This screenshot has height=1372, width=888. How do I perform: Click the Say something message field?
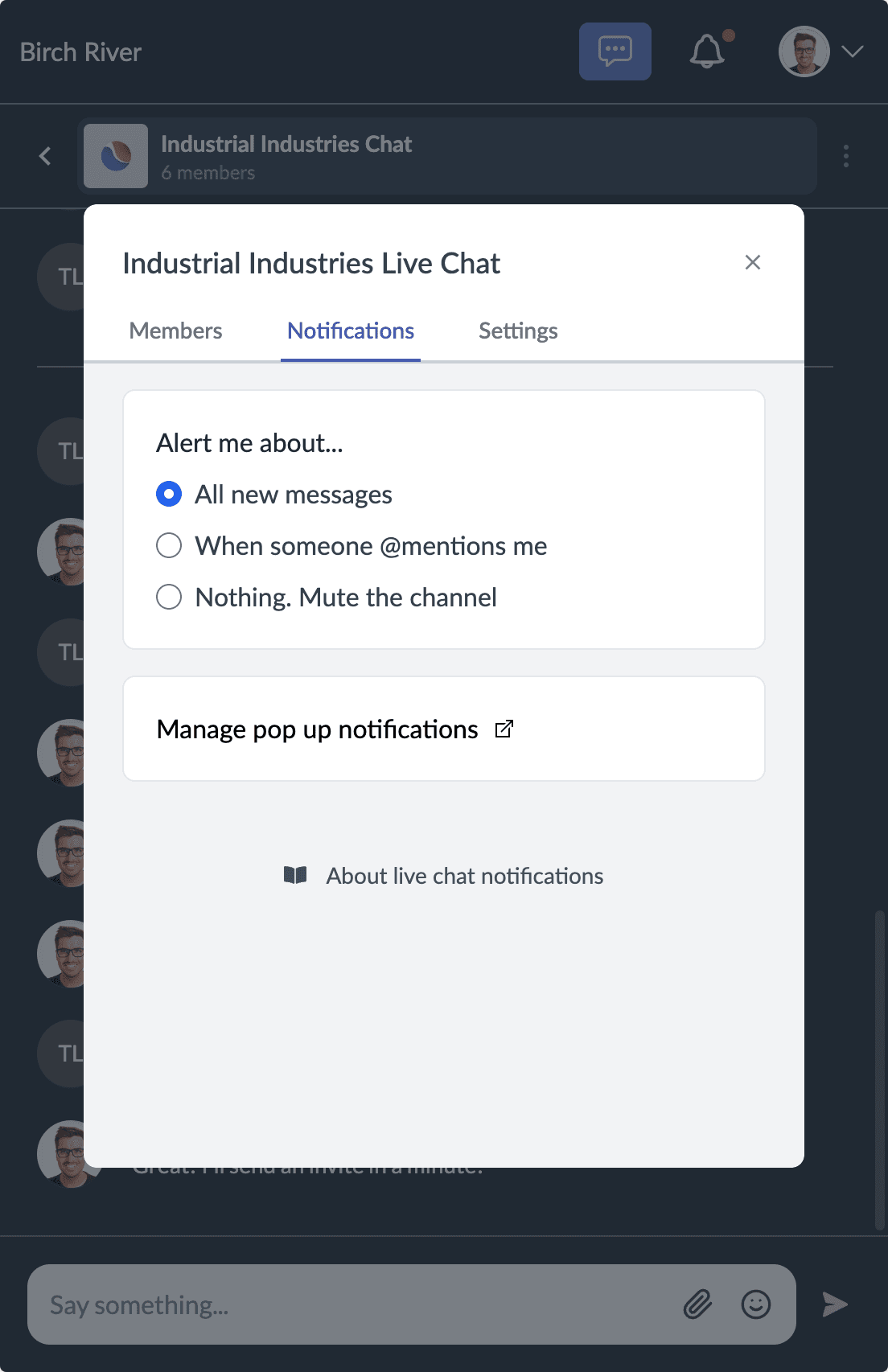pos(322,1304)
